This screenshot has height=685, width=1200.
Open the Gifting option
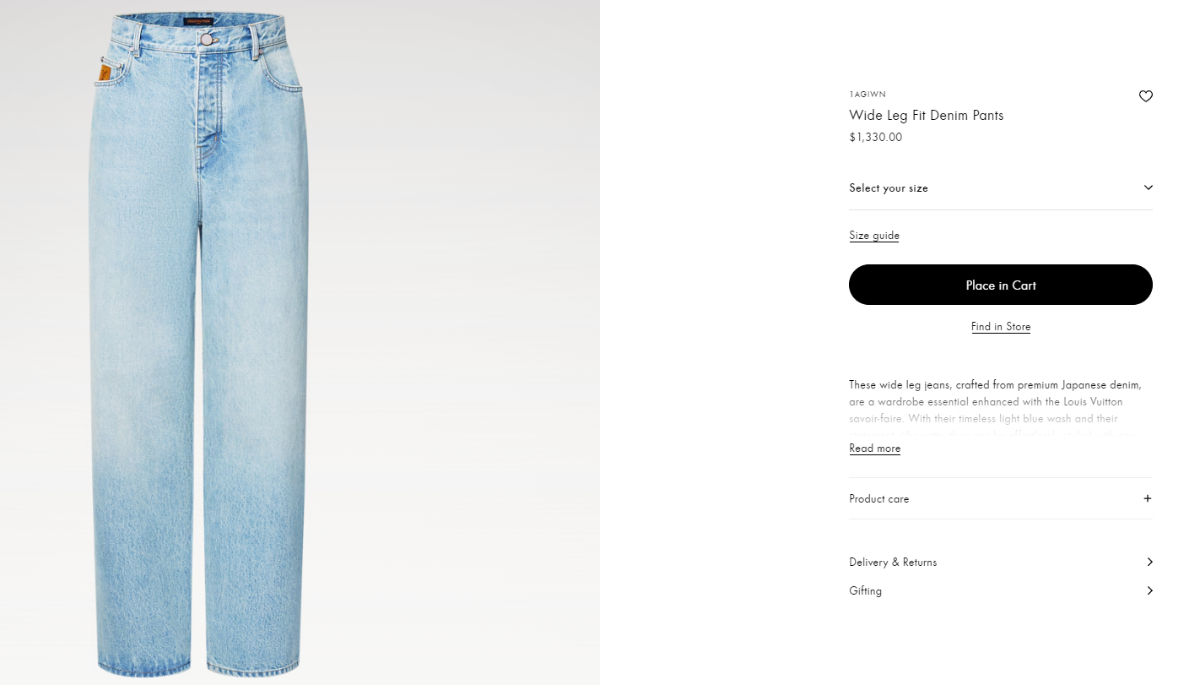click(x=1000, y=590)
